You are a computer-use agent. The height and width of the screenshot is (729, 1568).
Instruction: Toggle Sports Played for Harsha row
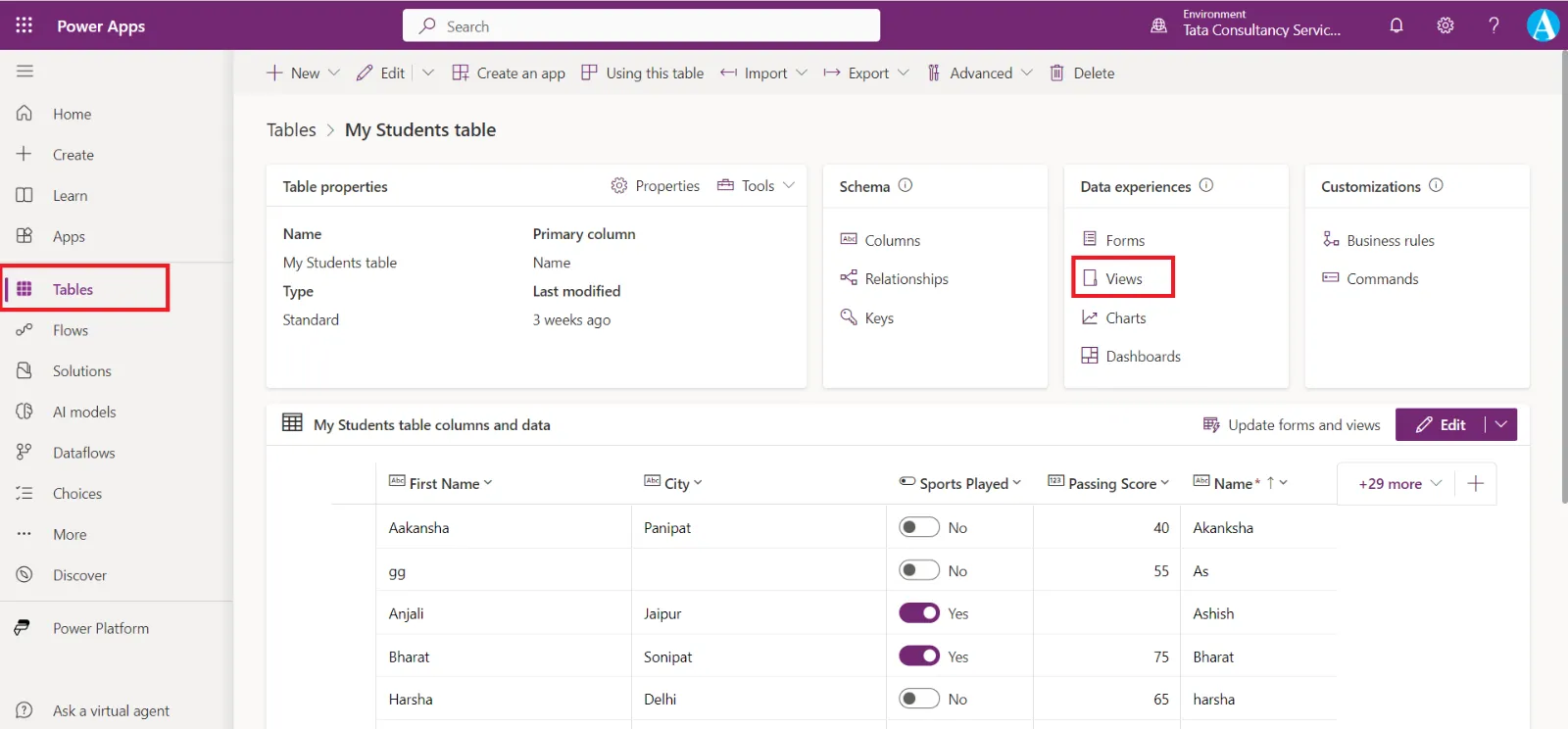point(919,699)
